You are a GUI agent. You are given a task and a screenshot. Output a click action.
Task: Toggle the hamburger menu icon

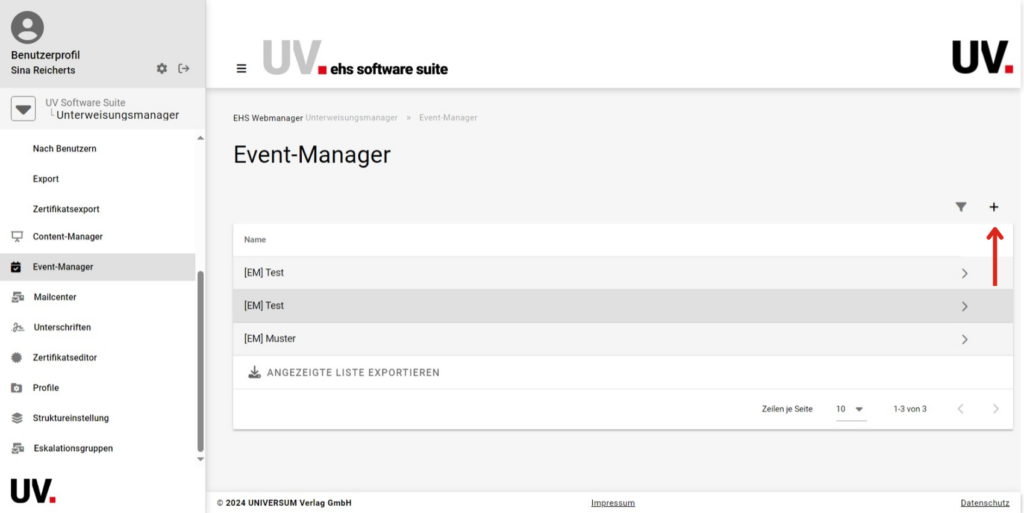[x=241, y=69]
